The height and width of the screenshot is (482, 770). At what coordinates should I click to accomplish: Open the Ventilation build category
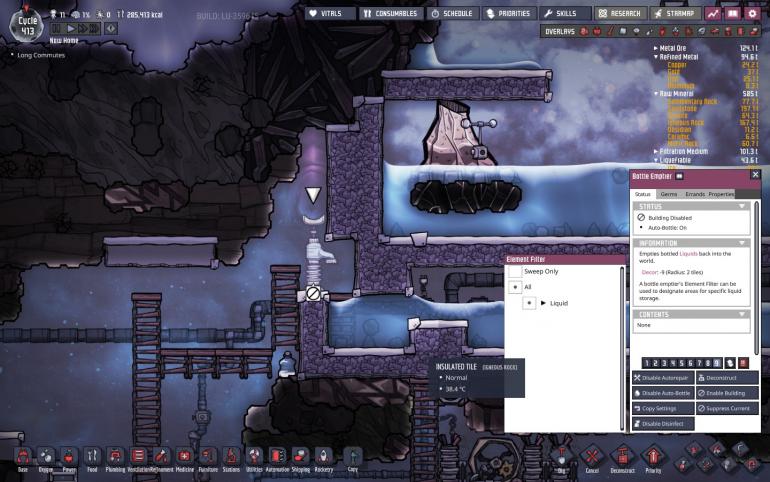(x=138, y=457)
